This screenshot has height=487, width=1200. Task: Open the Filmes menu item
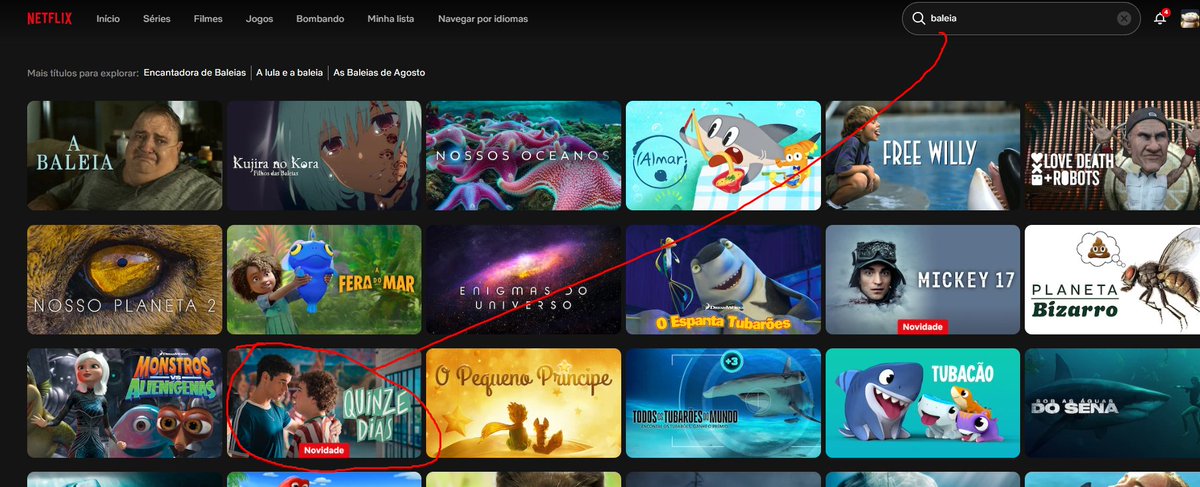coord(207,19)
